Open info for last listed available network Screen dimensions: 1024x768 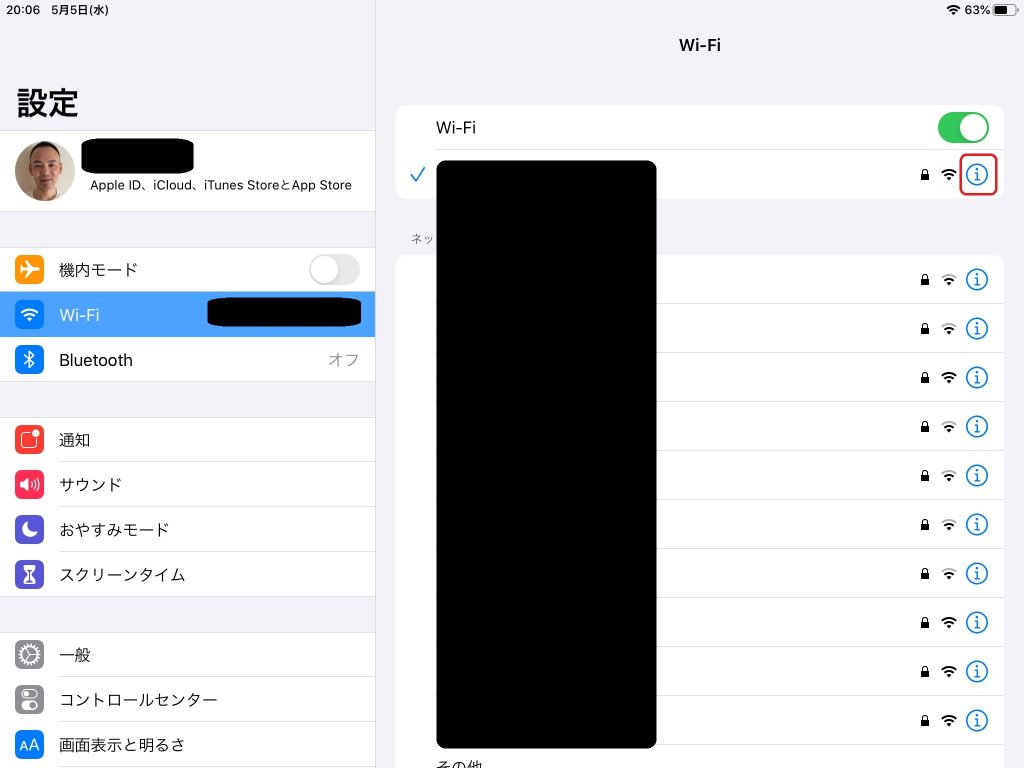tap(977, 720)
